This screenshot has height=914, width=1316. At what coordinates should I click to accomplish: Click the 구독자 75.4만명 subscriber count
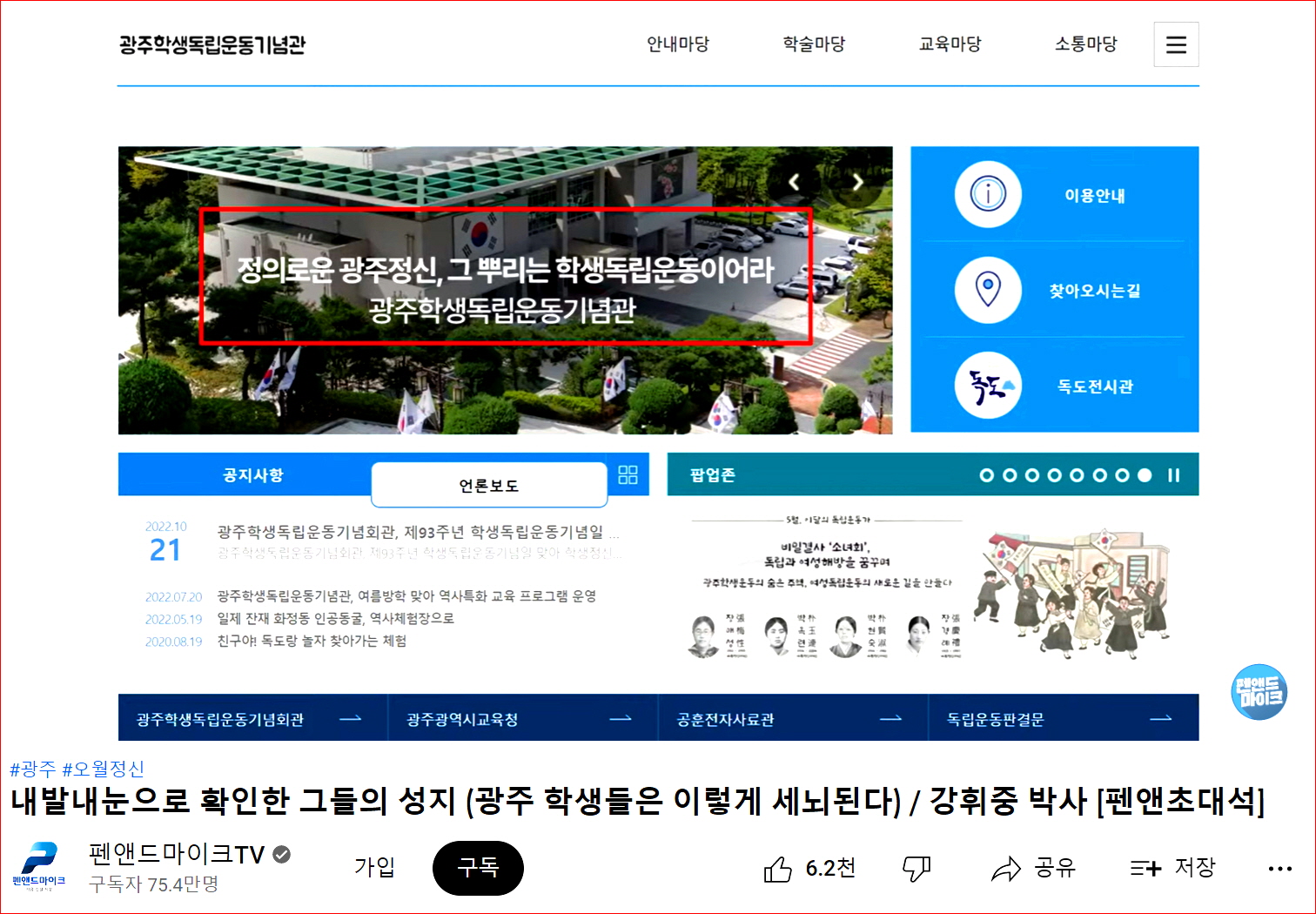pyautogui.click(x=153, y=884)
